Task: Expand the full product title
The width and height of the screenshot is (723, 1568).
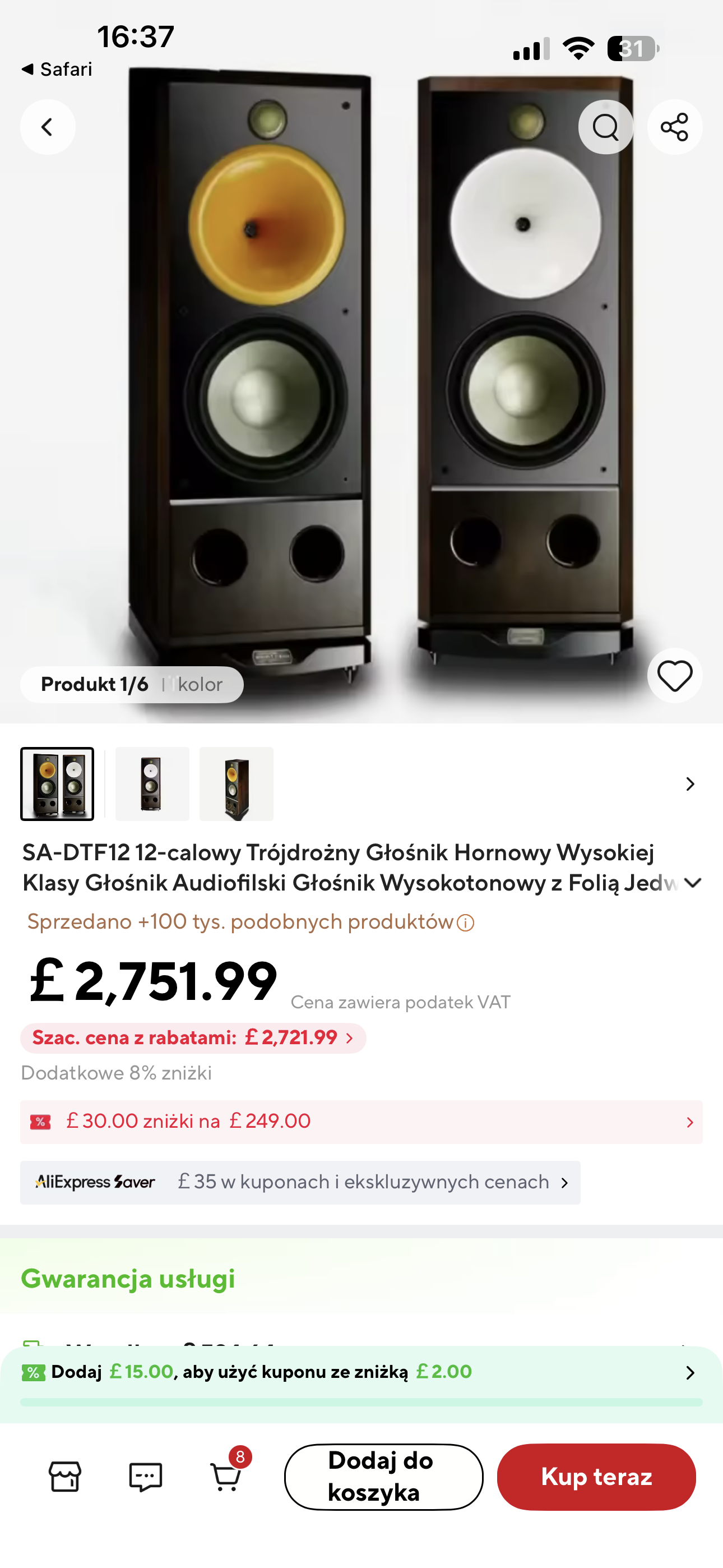Action: tap(693, 883)
